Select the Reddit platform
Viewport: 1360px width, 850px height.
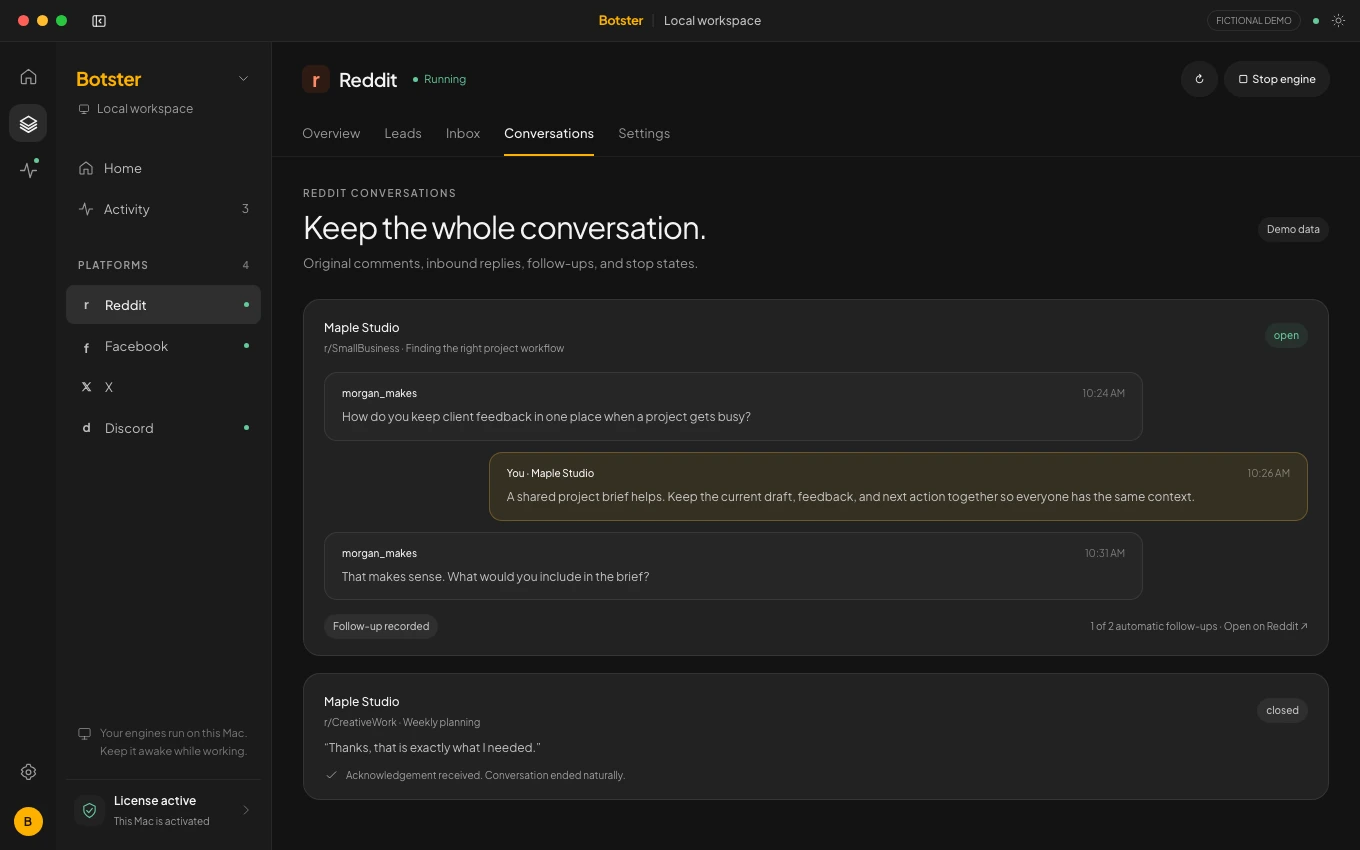click(x=163, y=305)
